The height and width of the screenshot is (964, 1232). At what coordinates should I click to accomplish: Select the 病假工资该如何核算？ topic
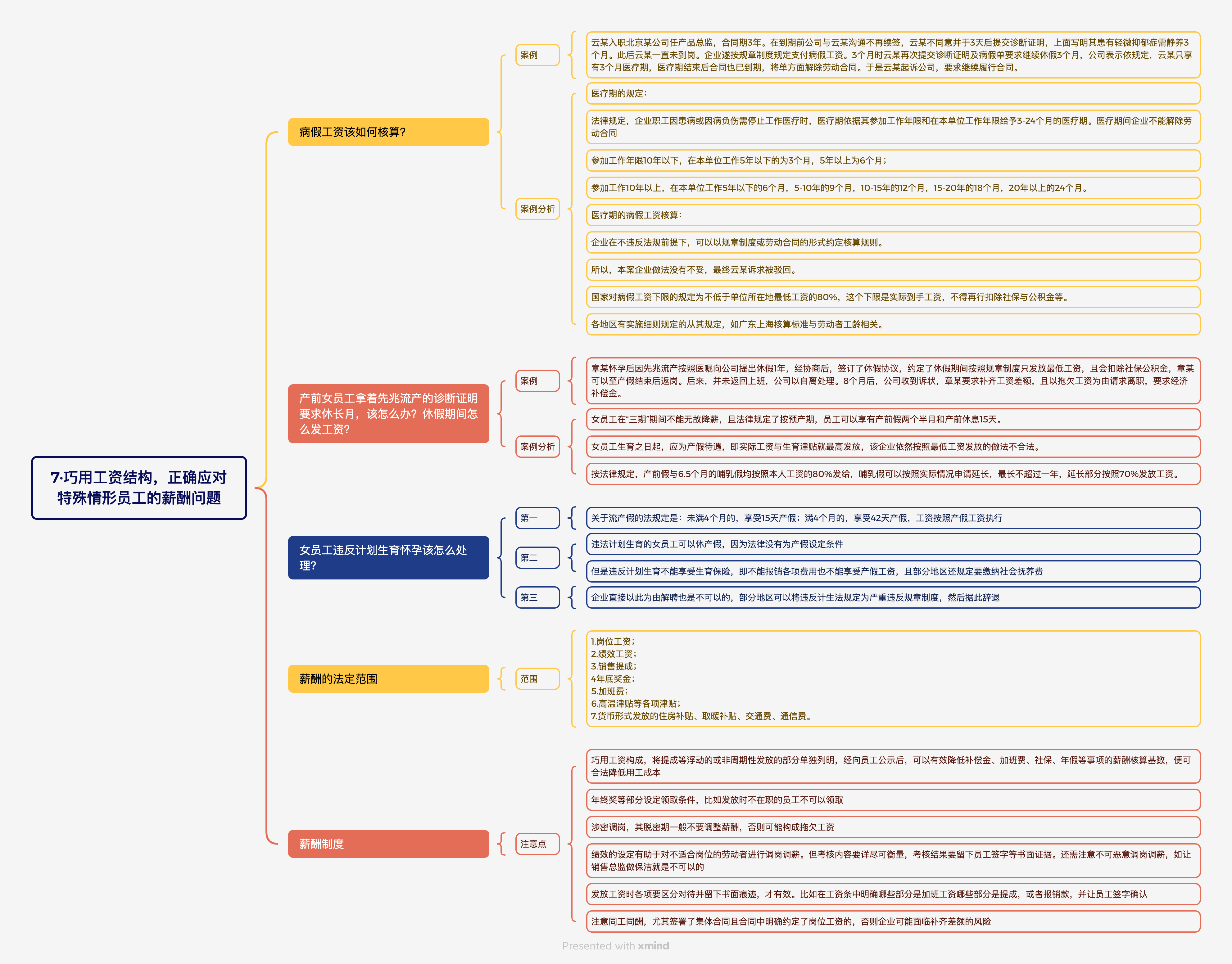[x=388, y=132]
